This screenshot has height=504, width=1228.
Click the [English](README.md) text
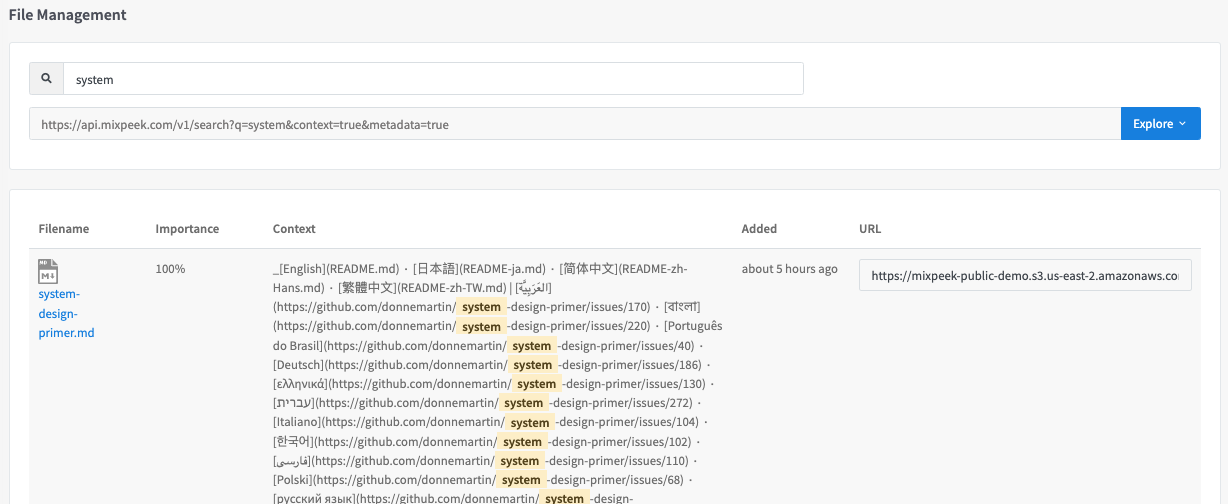338,269
